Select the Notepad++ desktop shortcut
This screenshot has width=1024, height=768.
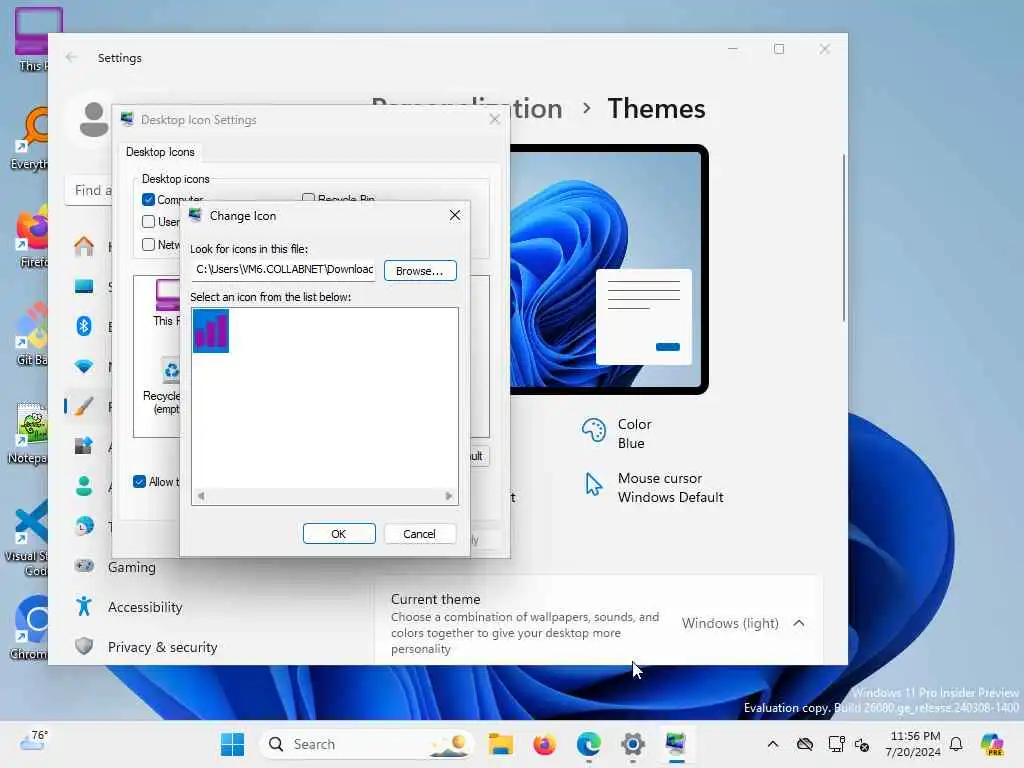tap(27, 434)
